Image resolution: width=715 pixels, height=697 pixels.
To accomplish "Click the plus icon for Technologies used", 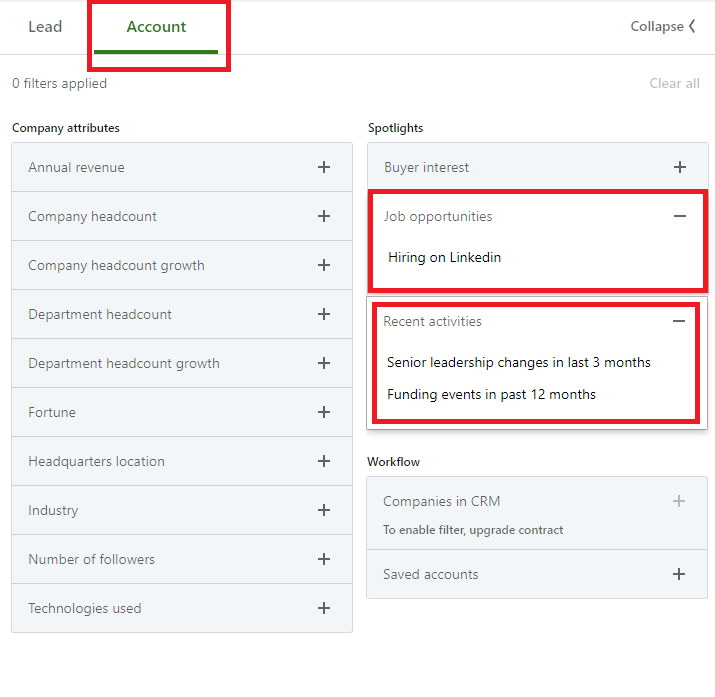I will coord(323,608).
